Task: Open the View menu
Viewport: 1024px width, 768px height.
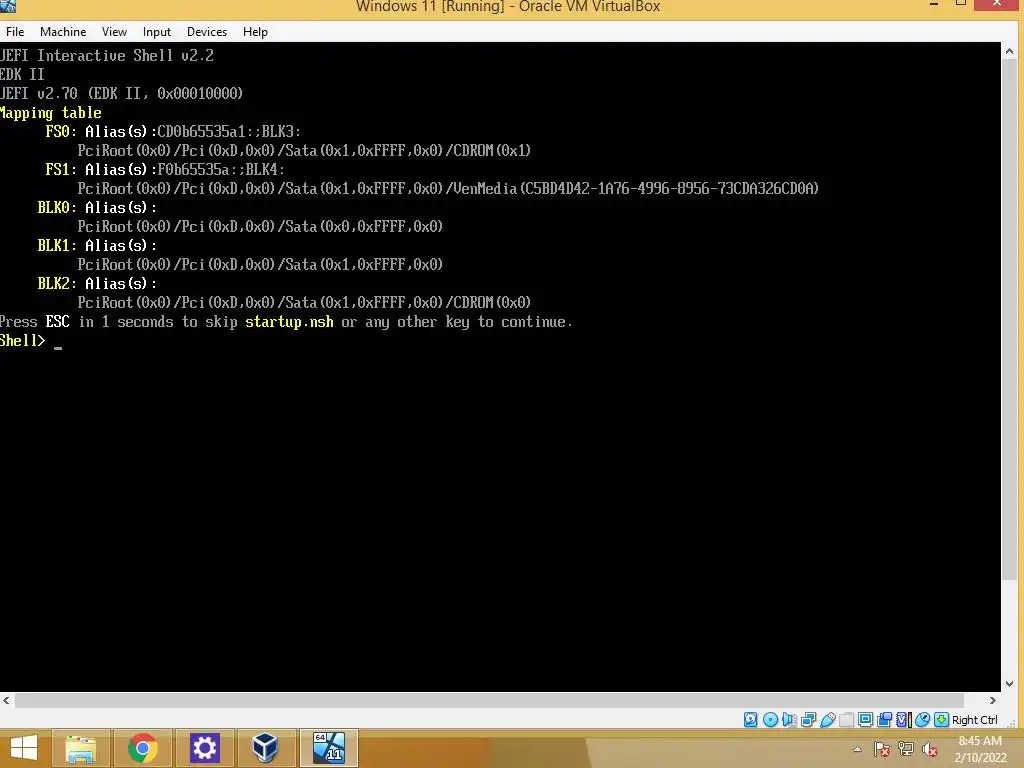Action: click(x=114, y=31)
